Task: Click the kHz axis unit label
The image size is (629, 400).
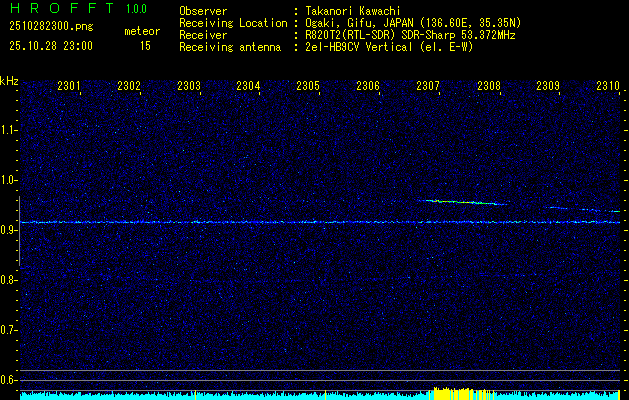Action: click(9, 81)
